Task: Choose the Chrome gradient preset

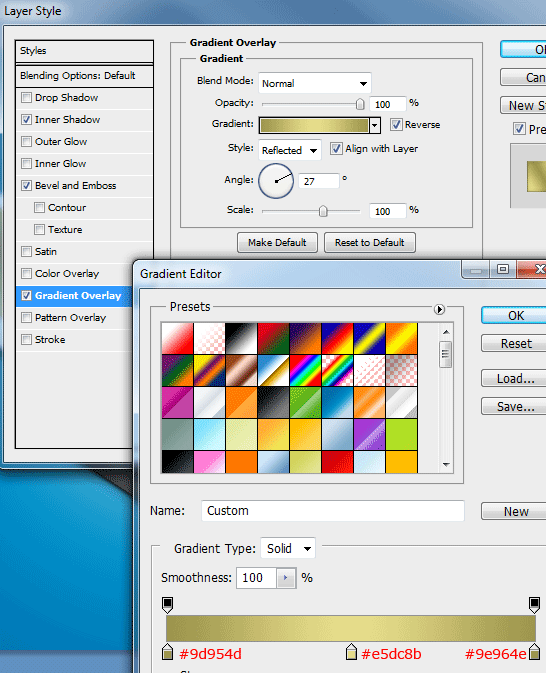Action: point(273,370)
